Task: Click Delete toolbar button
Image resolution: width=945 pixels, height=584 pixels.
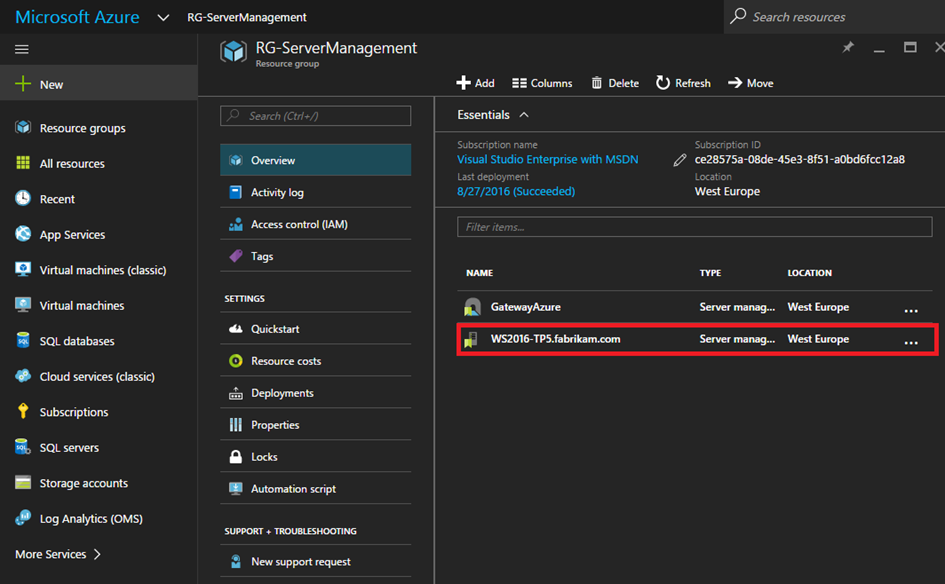Action: click(x=615, y=83)
